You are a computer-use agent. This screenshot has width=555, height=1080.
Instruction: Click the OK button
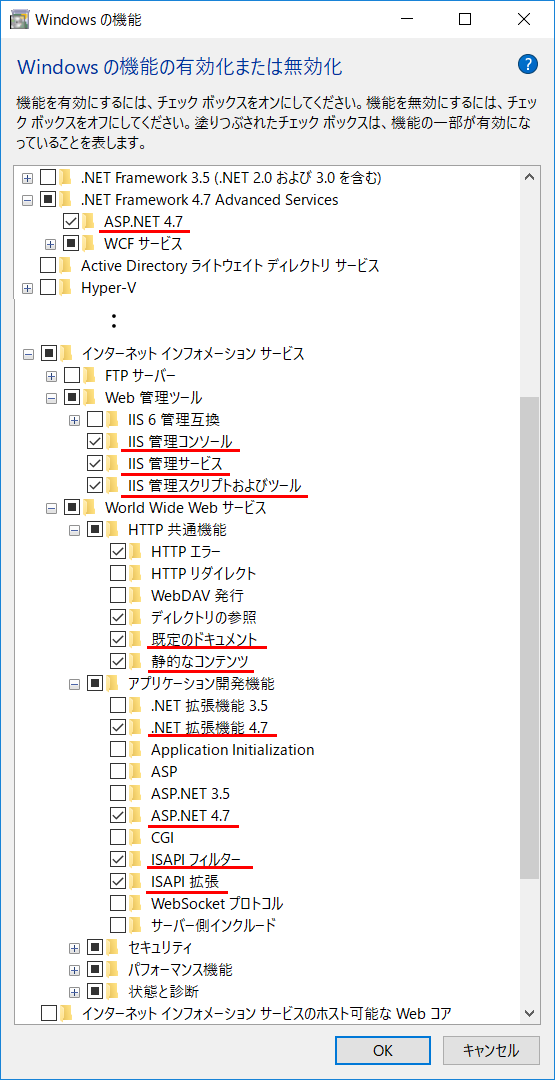[383, 1050]
